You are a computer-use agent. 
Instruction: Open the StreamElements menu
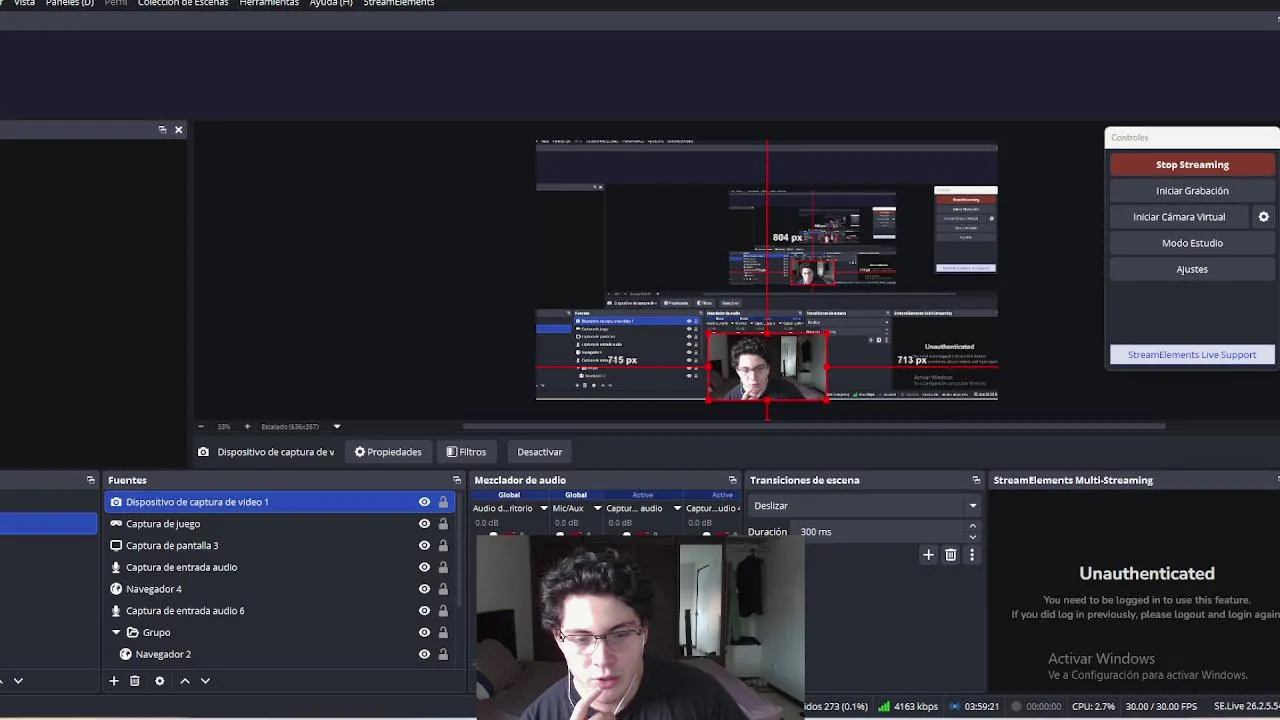pos(399,3)
